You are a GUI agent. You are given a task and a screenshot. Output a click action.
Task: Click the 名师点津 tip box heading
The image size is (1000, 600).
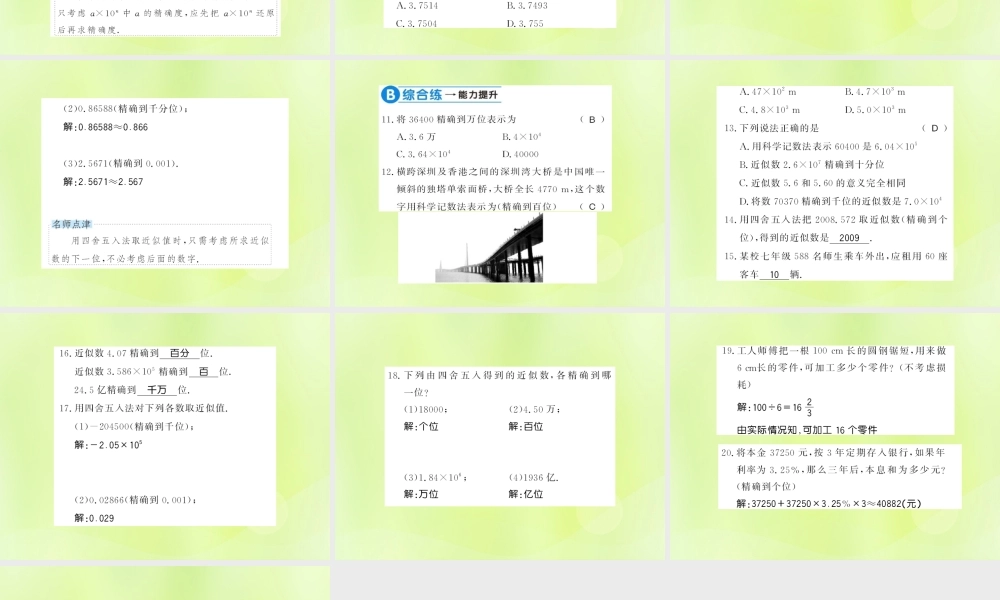tap(71, 224)
